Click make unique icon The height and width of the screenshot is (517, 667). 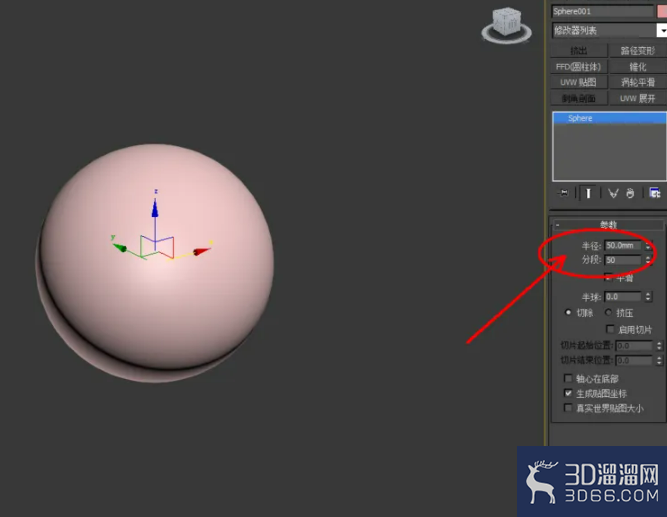pos(613,194)
